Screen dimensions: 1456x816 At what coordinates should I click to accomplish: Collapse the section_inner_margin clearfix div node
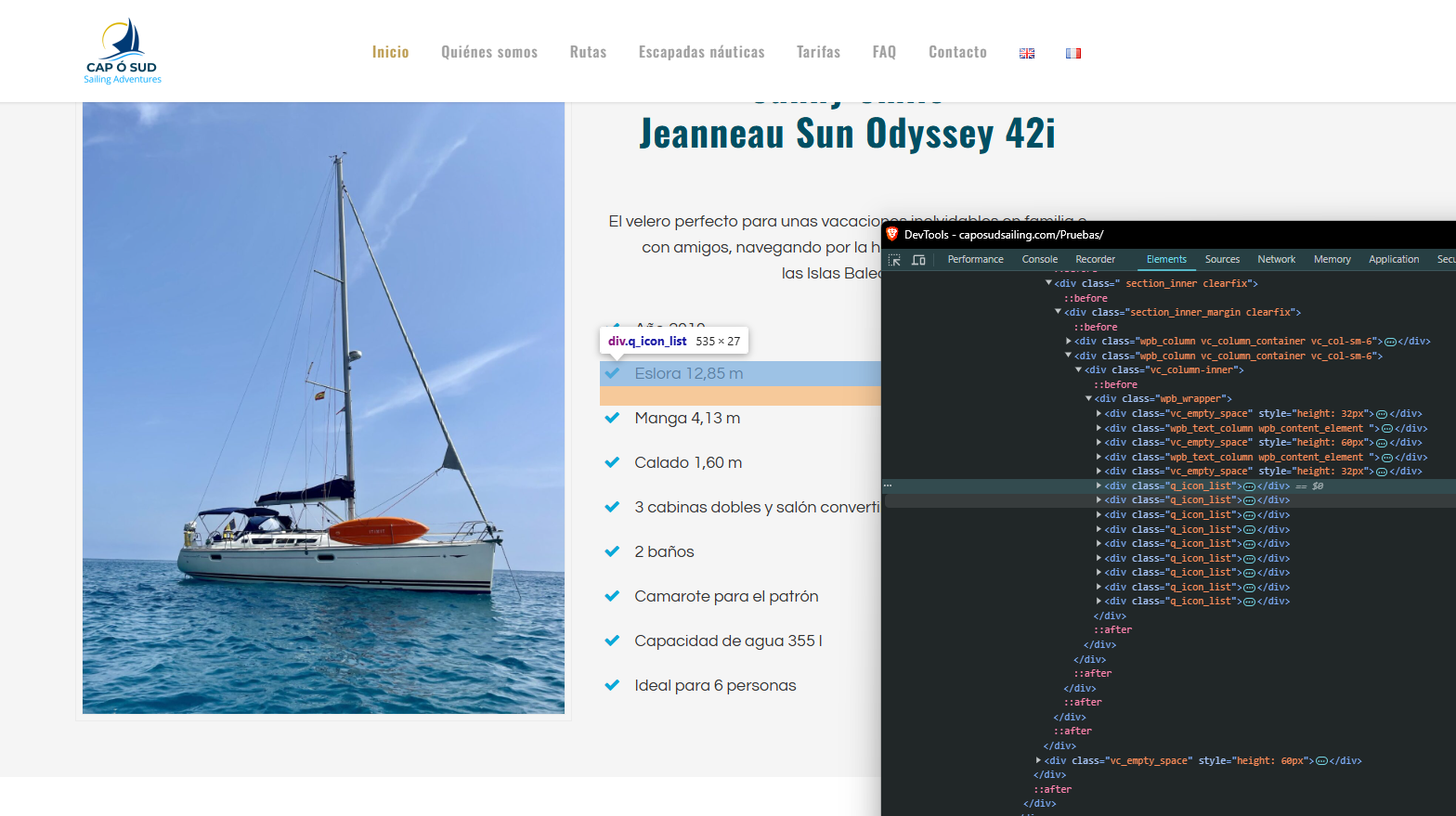pyautogui.click(x=1059, y=312)
